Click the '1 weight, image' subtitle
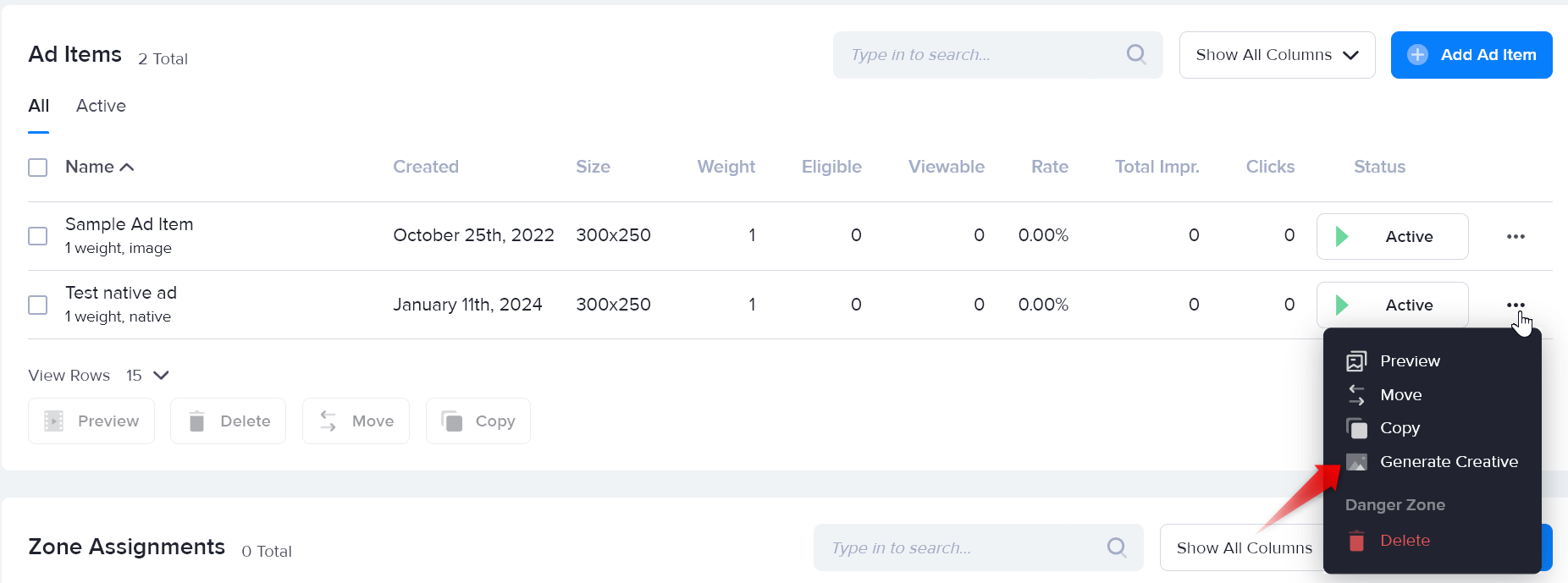1568x583 pixels. coord(119,248)
